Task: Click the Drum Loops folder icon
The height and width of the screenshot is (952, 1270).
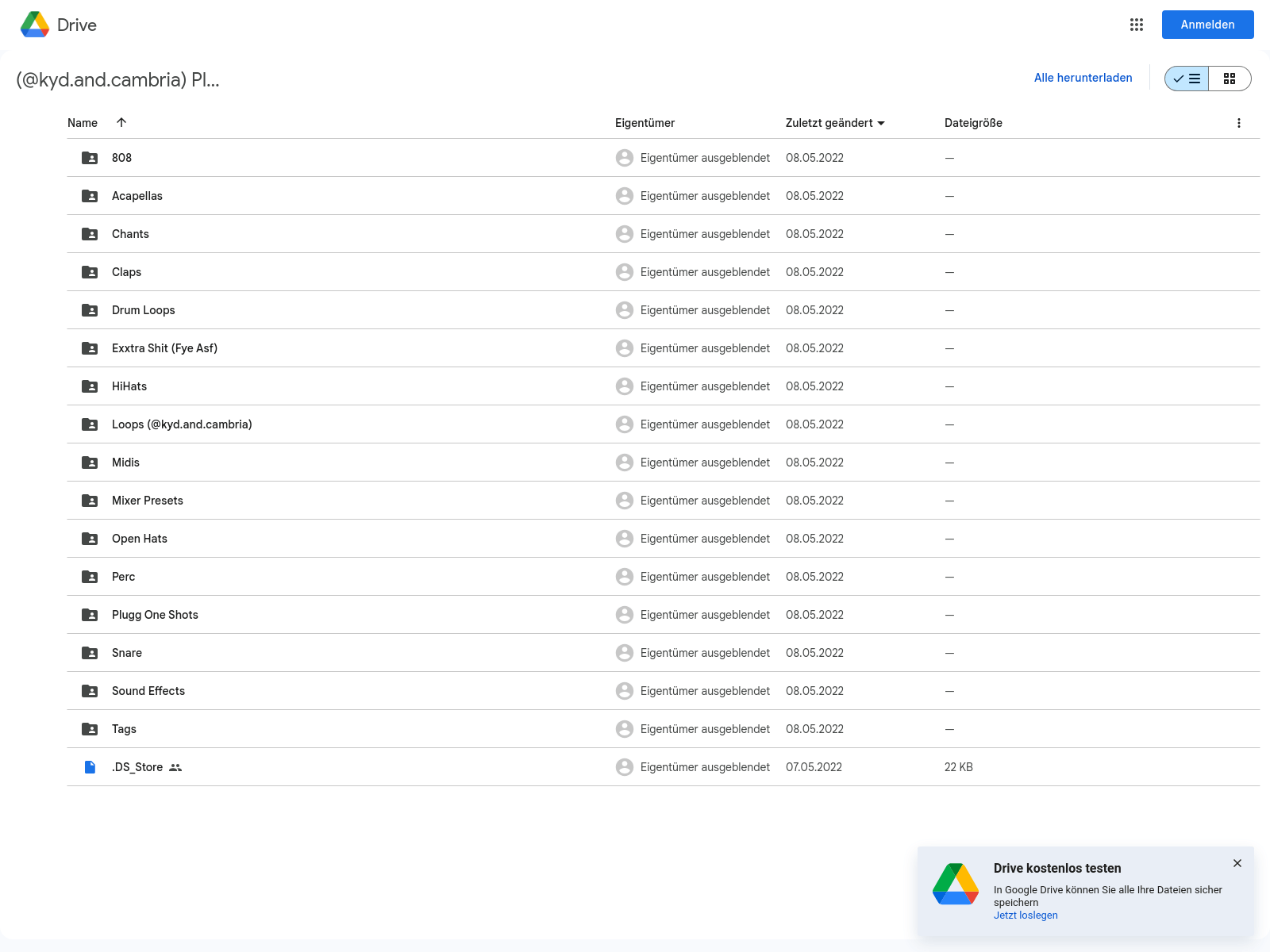Action: click(x=90, y=310)
